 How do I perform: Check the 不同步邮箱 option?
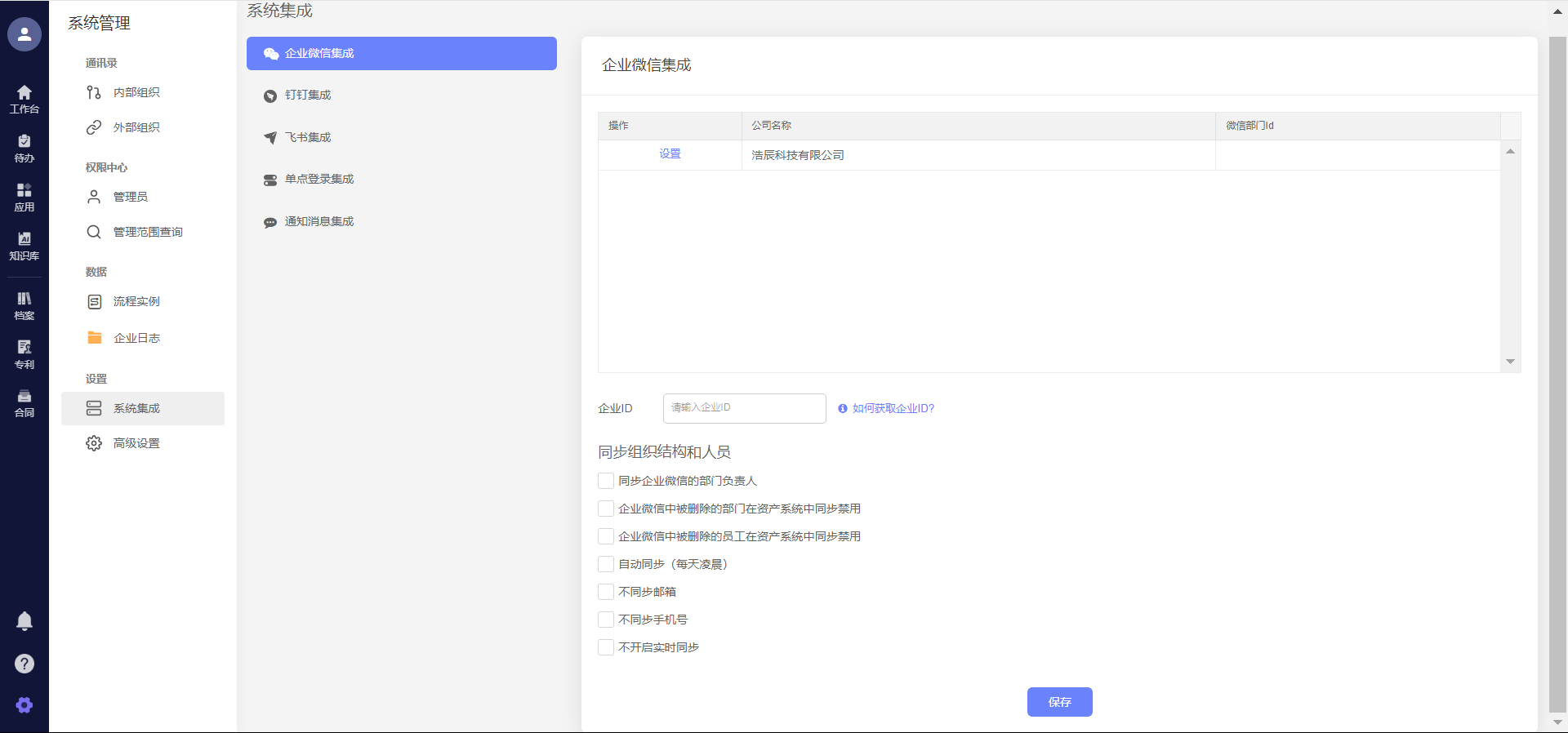[x=606, y=592]
